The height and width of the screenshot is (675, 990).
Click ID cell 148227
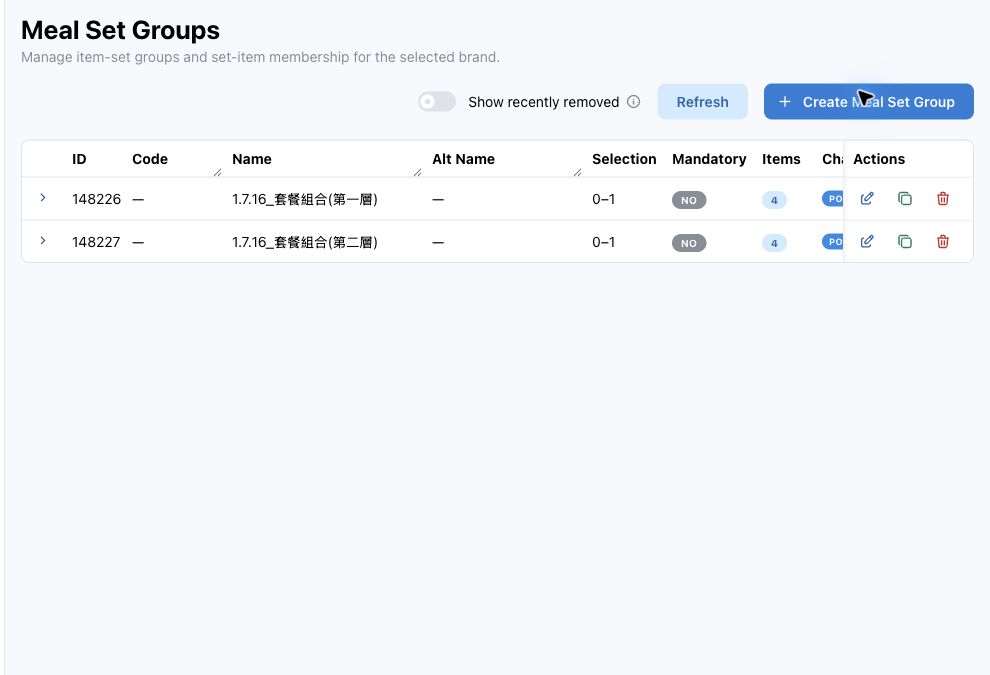click(96, 242)
